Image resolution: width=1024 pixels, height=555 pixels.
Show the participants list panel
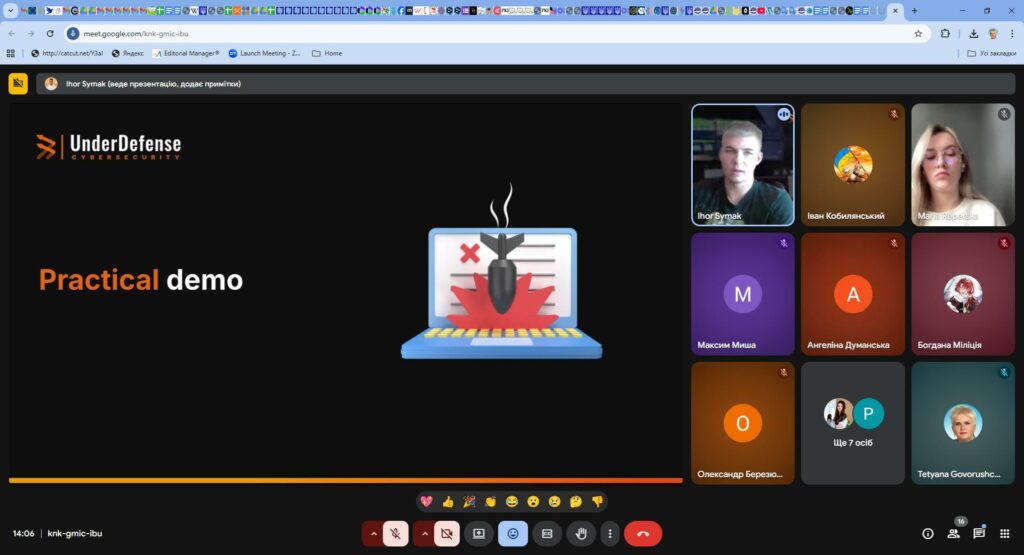pyautogui.click(x=953, y=534)
